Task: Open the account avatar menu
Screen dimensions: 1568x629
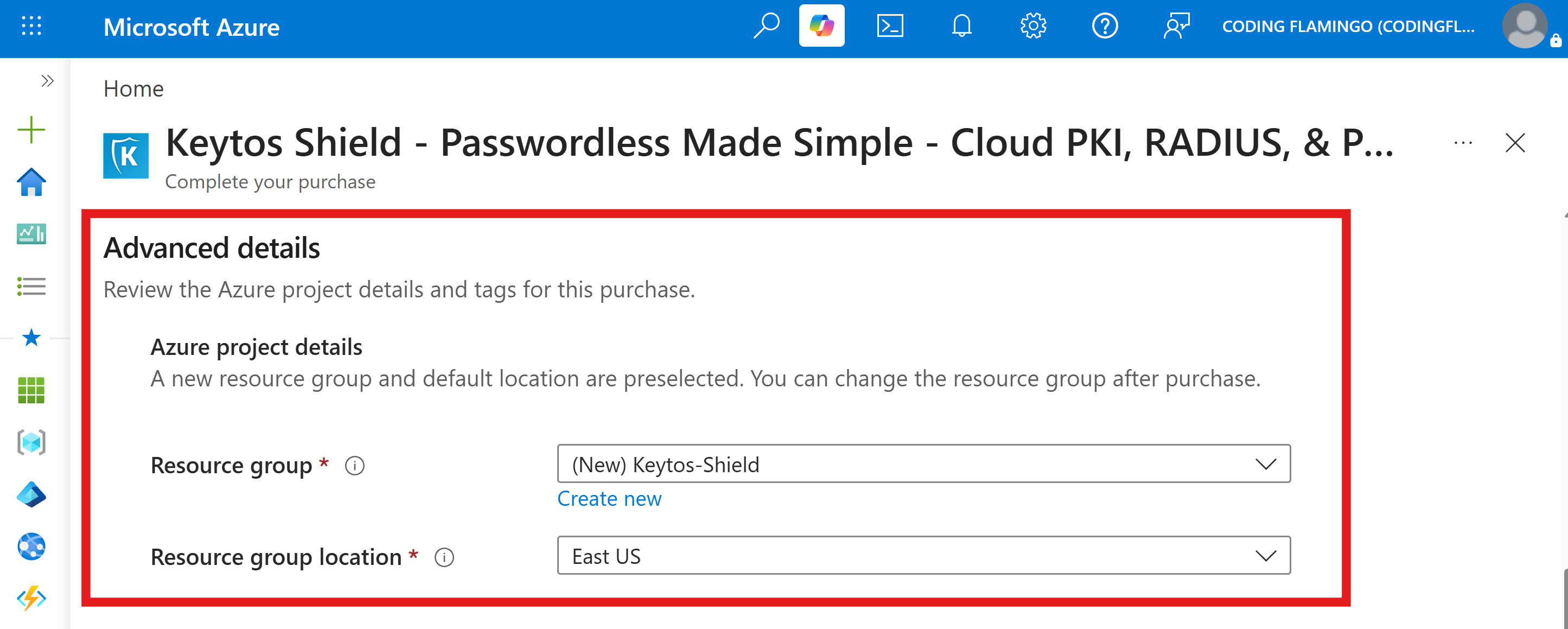Action: (x=1525, y=26)
